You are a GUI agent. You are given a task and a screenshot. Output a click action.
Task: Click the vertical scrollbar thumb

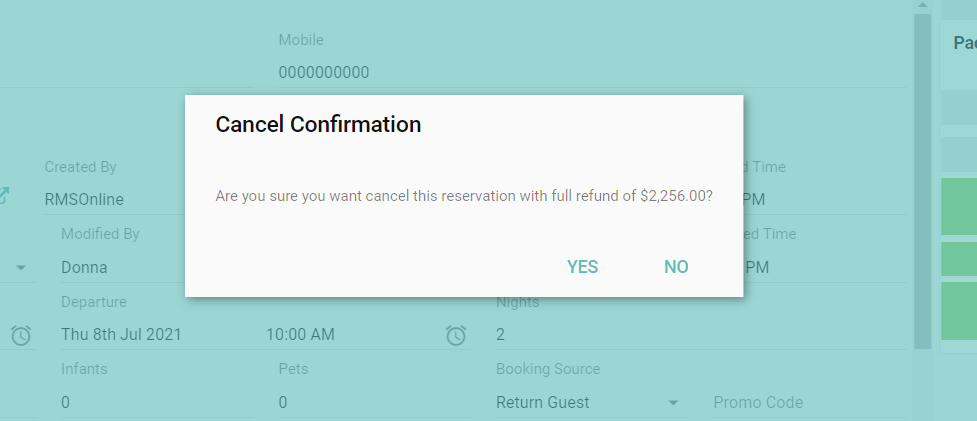[922, 180]
